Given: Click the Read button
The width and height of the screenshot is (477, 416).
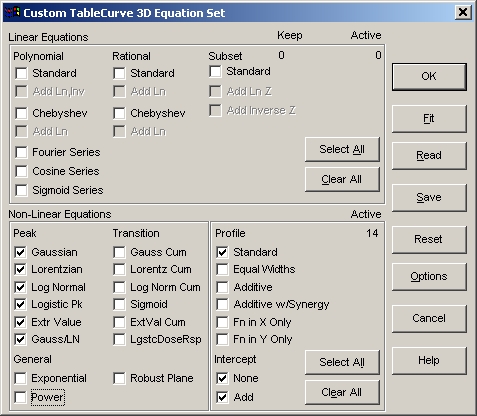Looking at the screenshot, I should 429,155.
